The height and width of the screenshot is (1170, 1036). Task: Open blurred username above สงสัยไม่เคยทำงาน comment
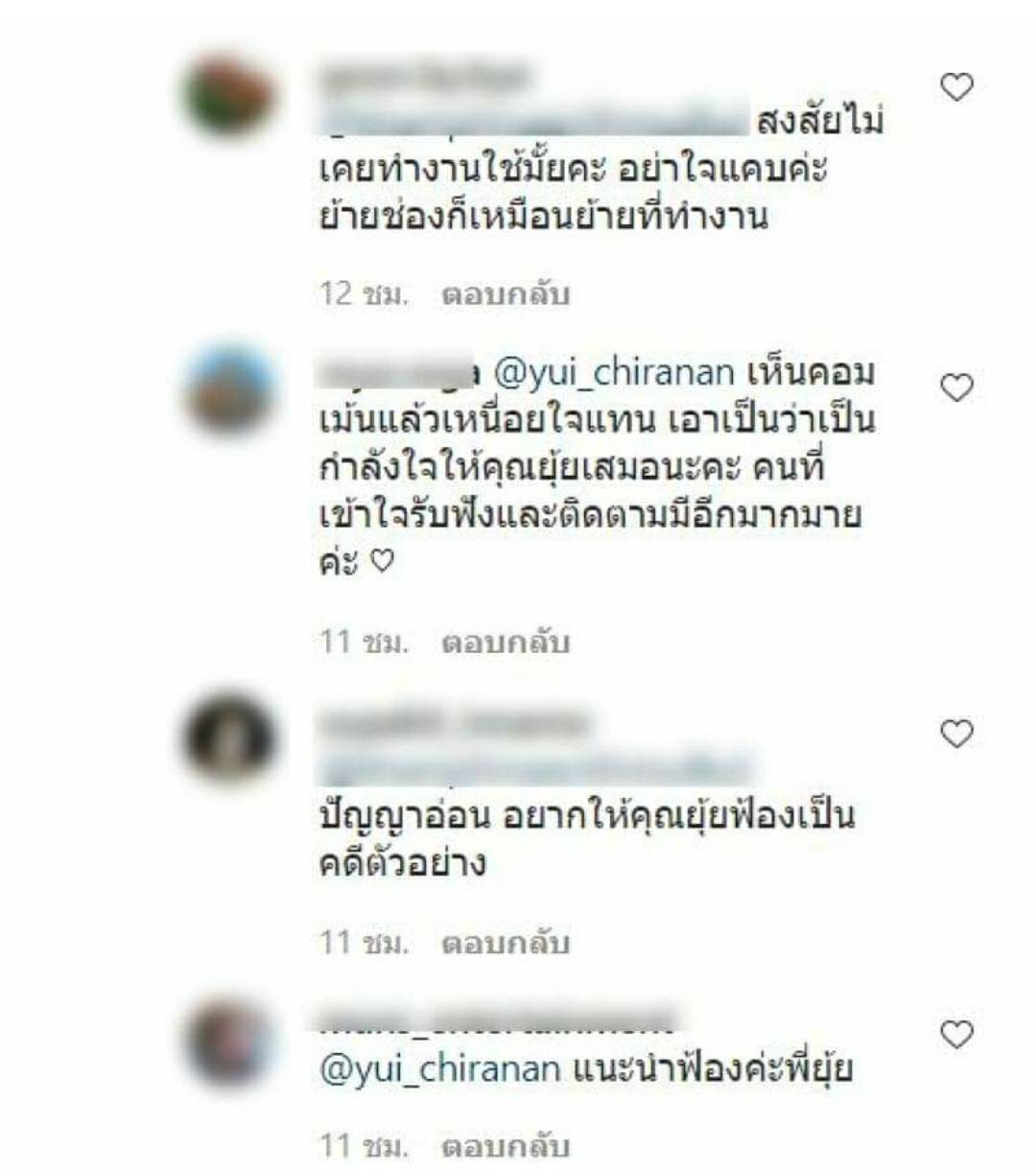coord(424,75)
